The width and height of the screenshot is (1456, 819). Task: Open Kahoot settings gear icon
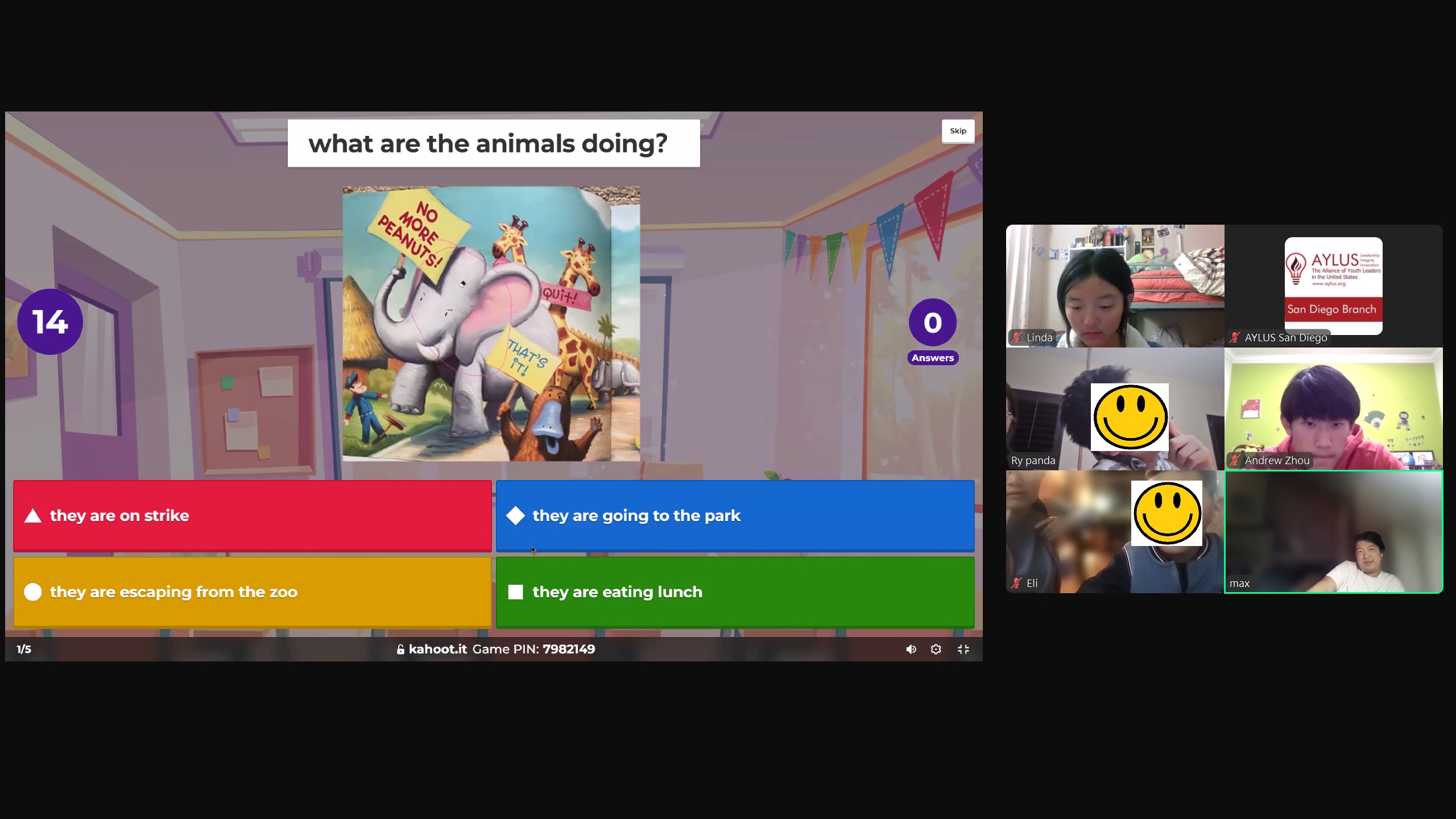pos(936,649)
